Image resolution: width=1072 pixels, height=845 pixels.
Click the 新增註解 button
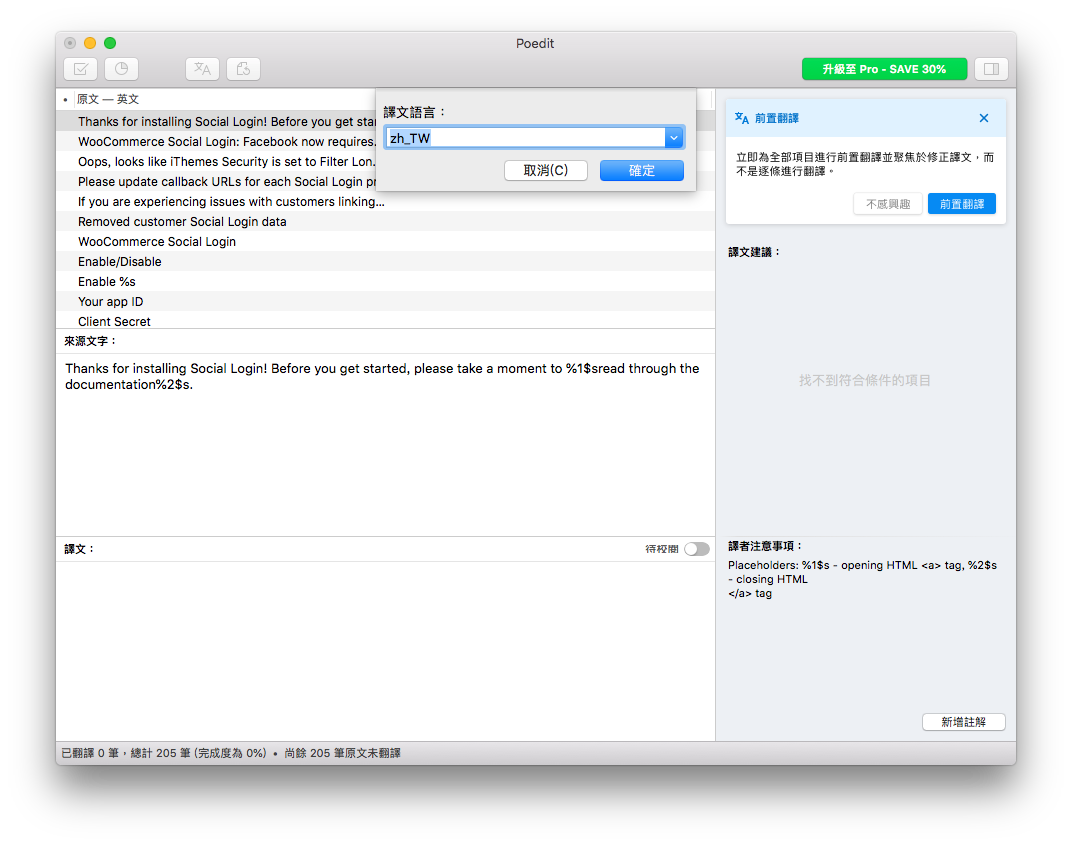pos(962,722)
